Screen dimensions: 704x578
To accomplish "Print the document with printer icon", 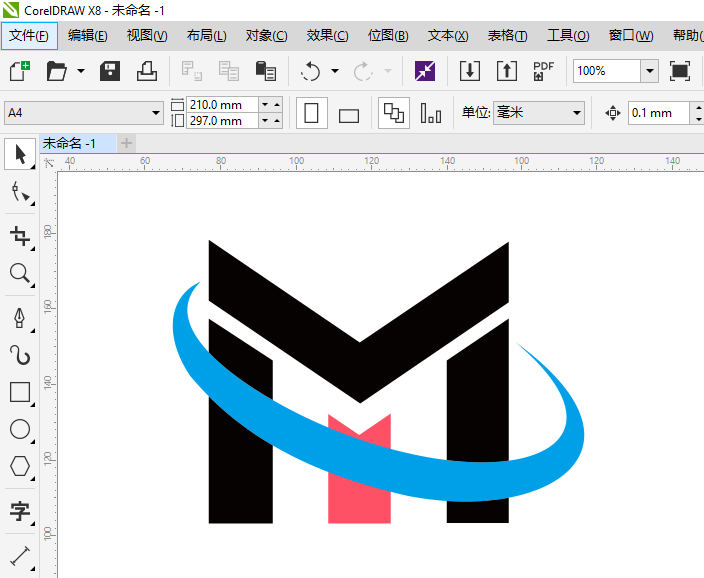I will tap(147, 71).
